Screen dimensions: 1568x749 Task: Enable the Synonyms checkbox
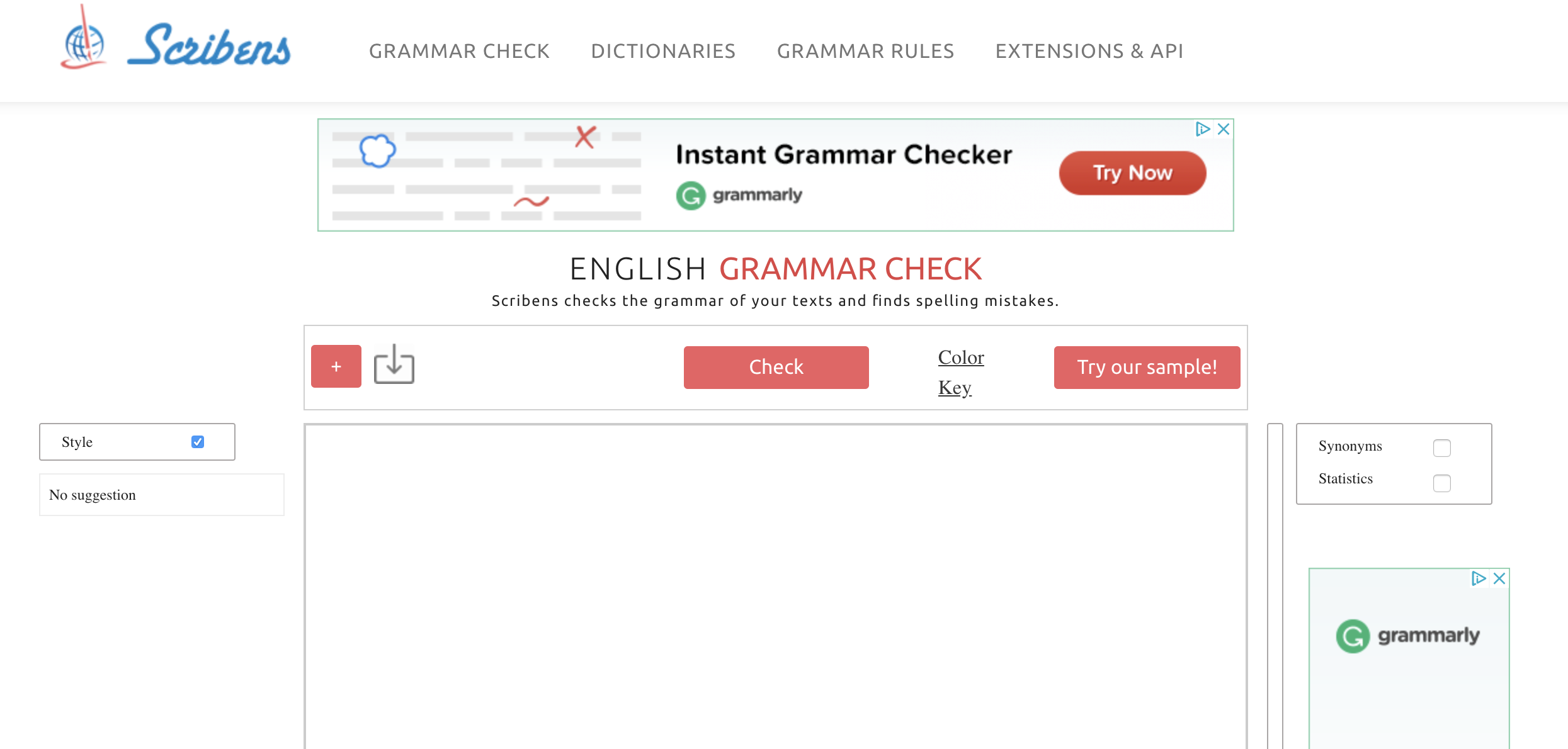click(1441, 448)
